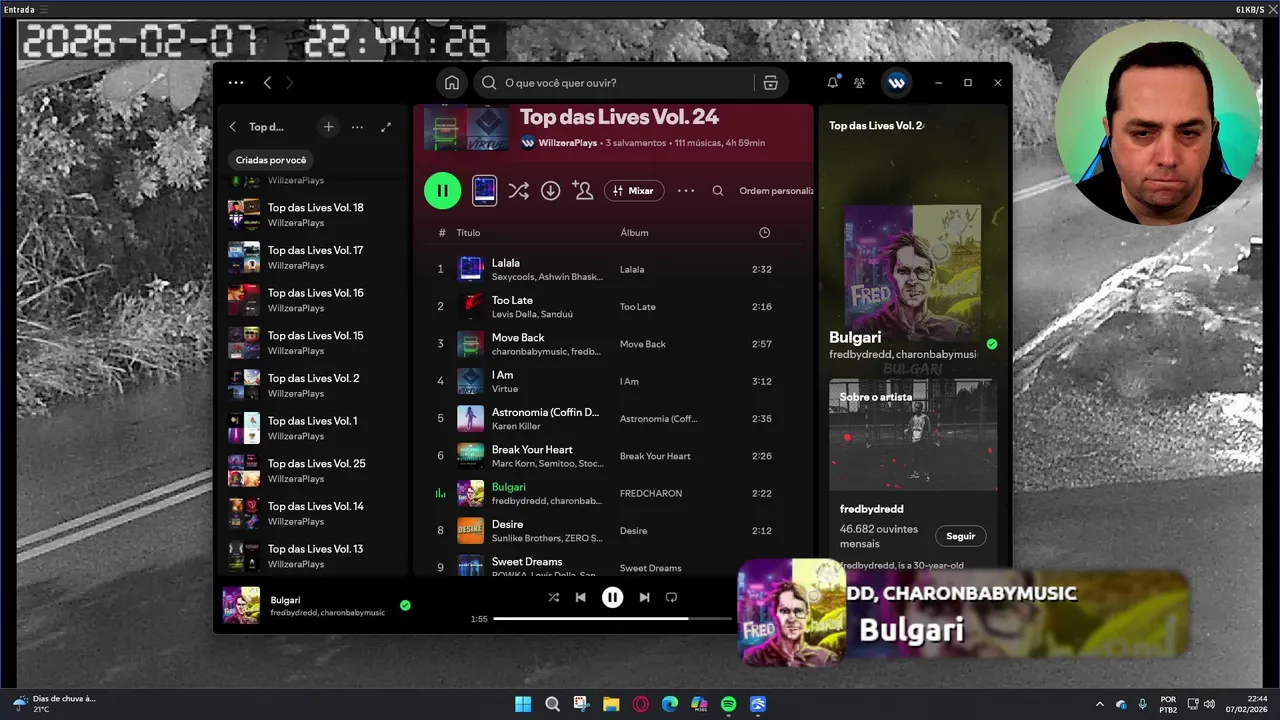Image resolution: width=1280 pixels, height=720 pixels.
Task: Click the Seguir button for fredbydredd
Action: (x=960, y=536)
